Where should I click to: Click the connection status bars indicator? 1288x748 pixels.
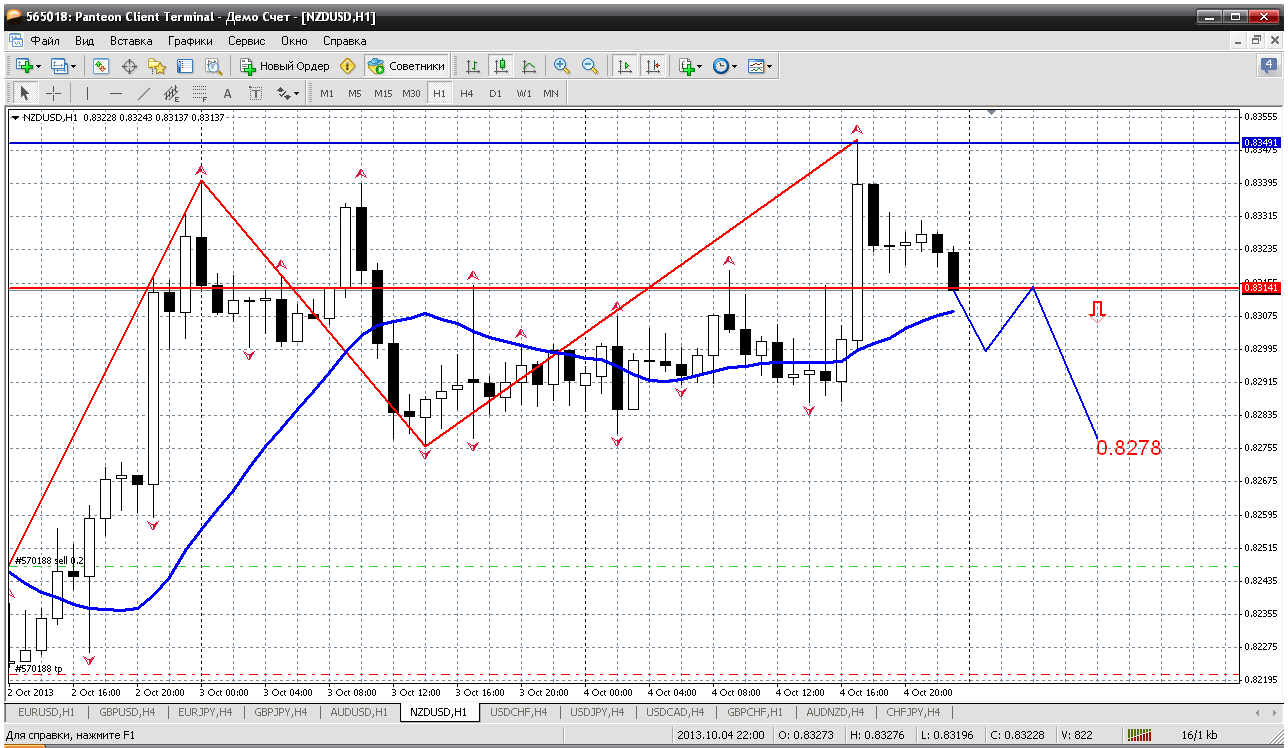coord(1141,735)
